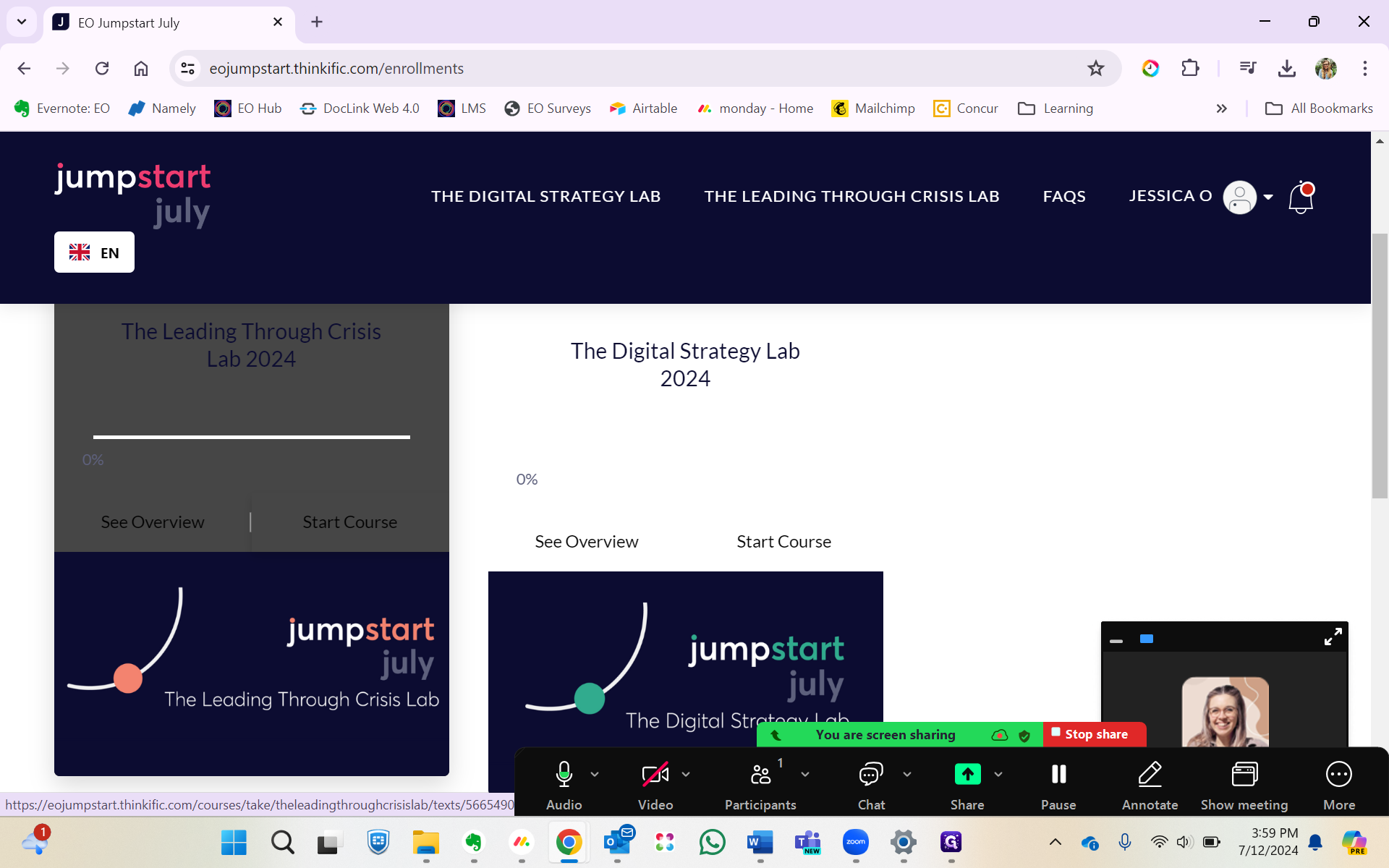This screenshot has height=868, width=1389.
Task: Pause the Zoom screen share
Action: 1058,786
